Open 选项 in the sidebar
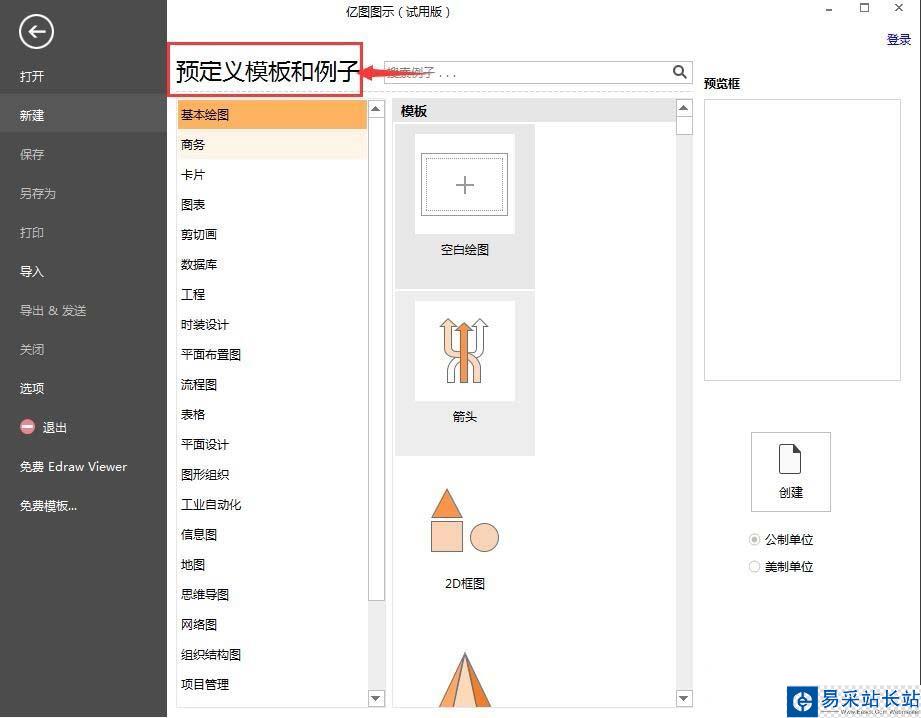The width and height of the screenshot is (921, 718). coord(32,388)
